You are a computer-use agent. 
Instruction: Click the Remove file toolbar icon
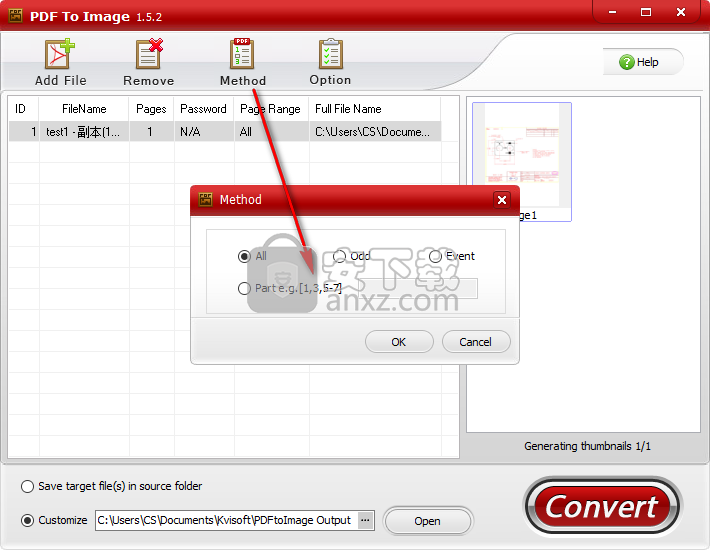point(149,62)
